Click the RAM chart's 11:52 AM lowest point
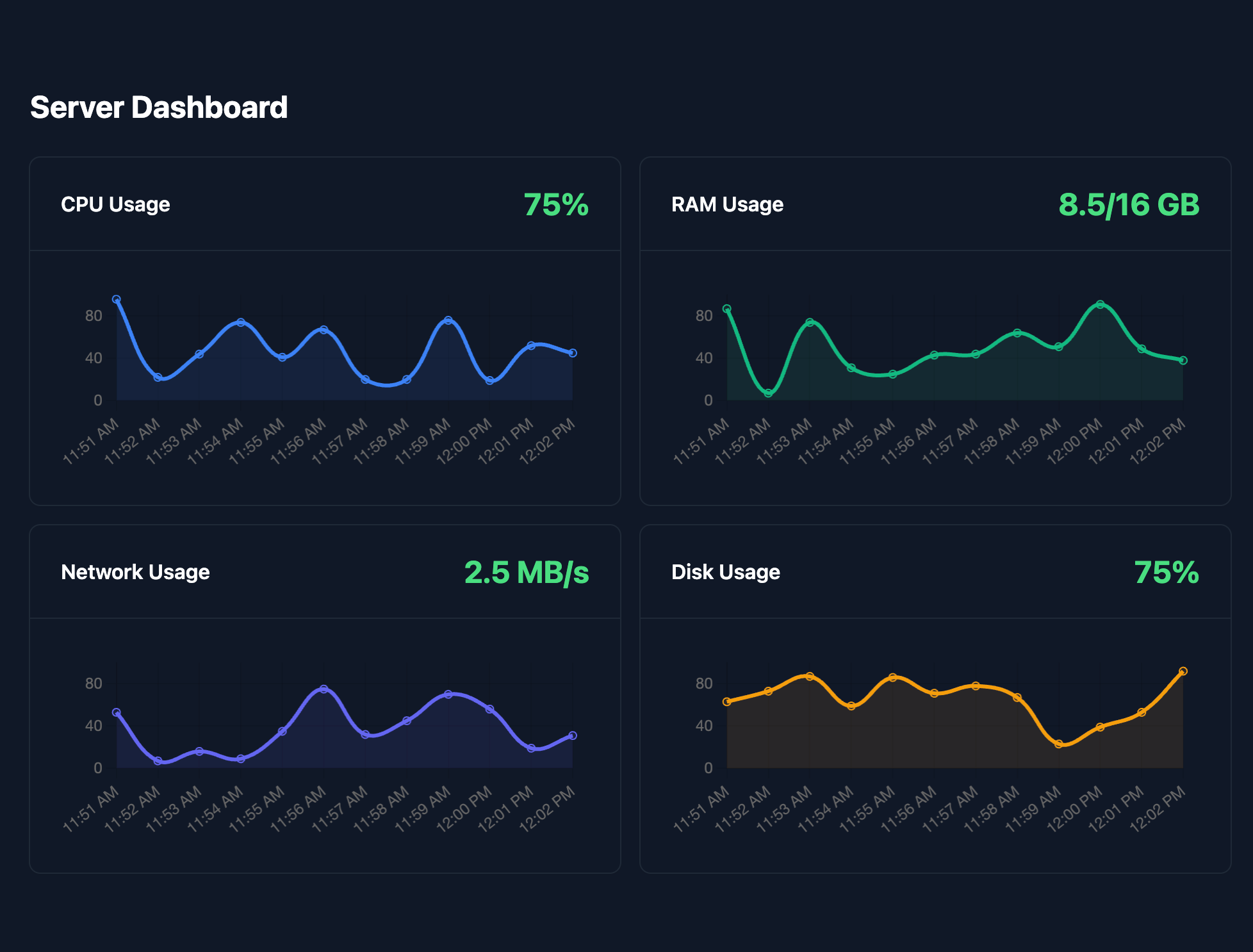The height and width of the screenshot is (952, 1253). [x=768, y=393]
